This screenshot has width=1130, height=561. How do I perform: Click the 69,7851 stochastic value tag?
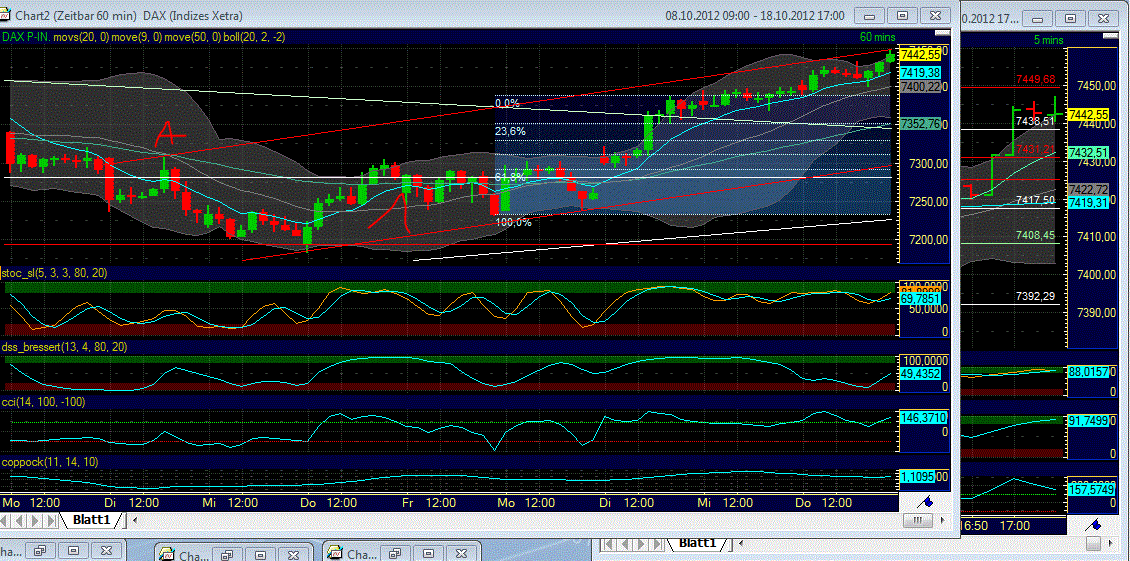coord(920,299)
